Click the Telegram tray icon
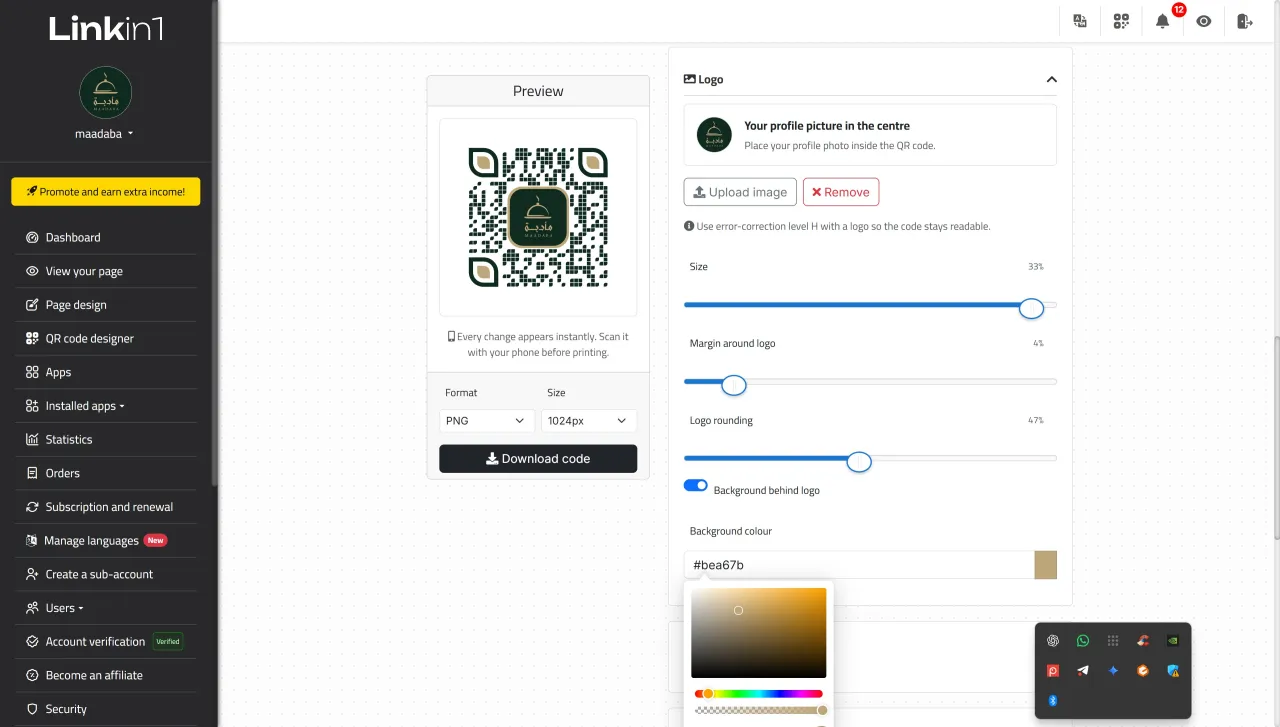Screen dimensions: 1280x727 click(x=1083, y=671)
